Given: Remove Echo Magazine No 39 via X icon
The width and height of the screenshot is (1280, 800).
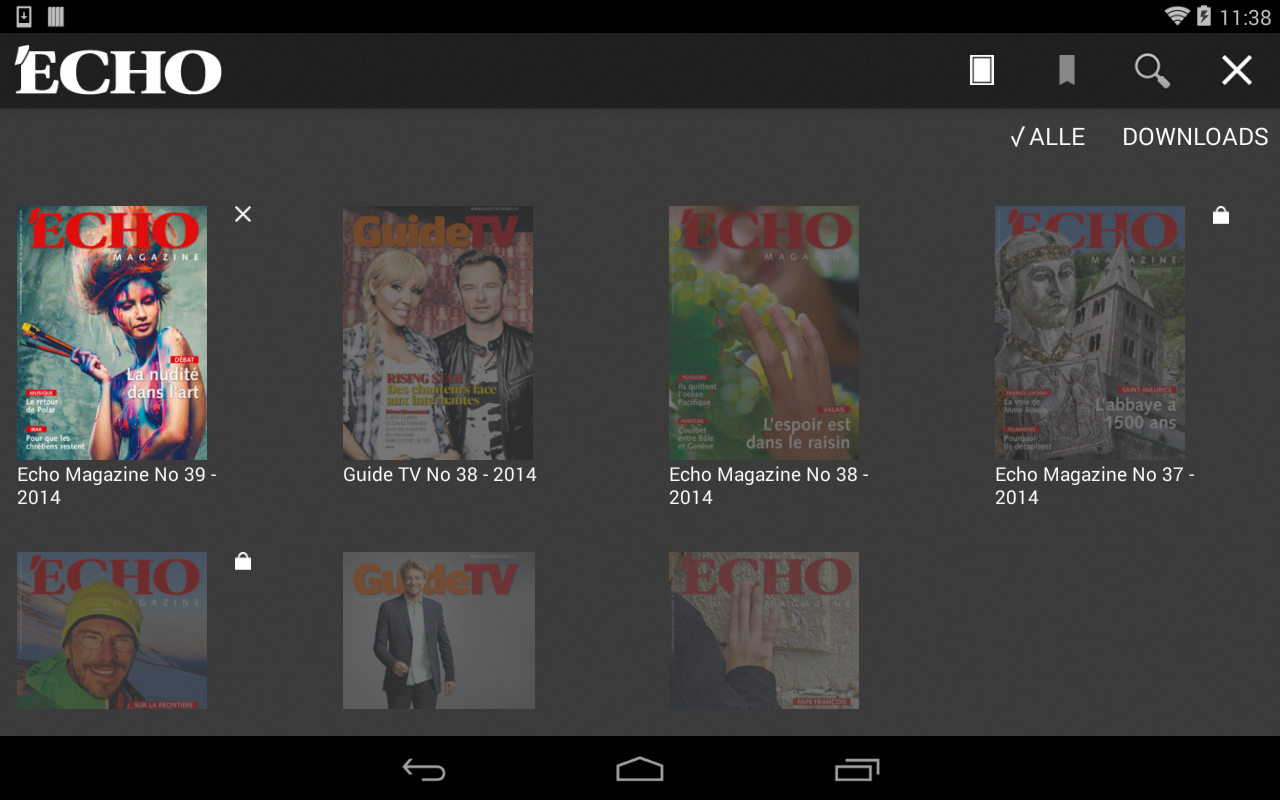Looking at the screenshot, I should pos(243,214).
